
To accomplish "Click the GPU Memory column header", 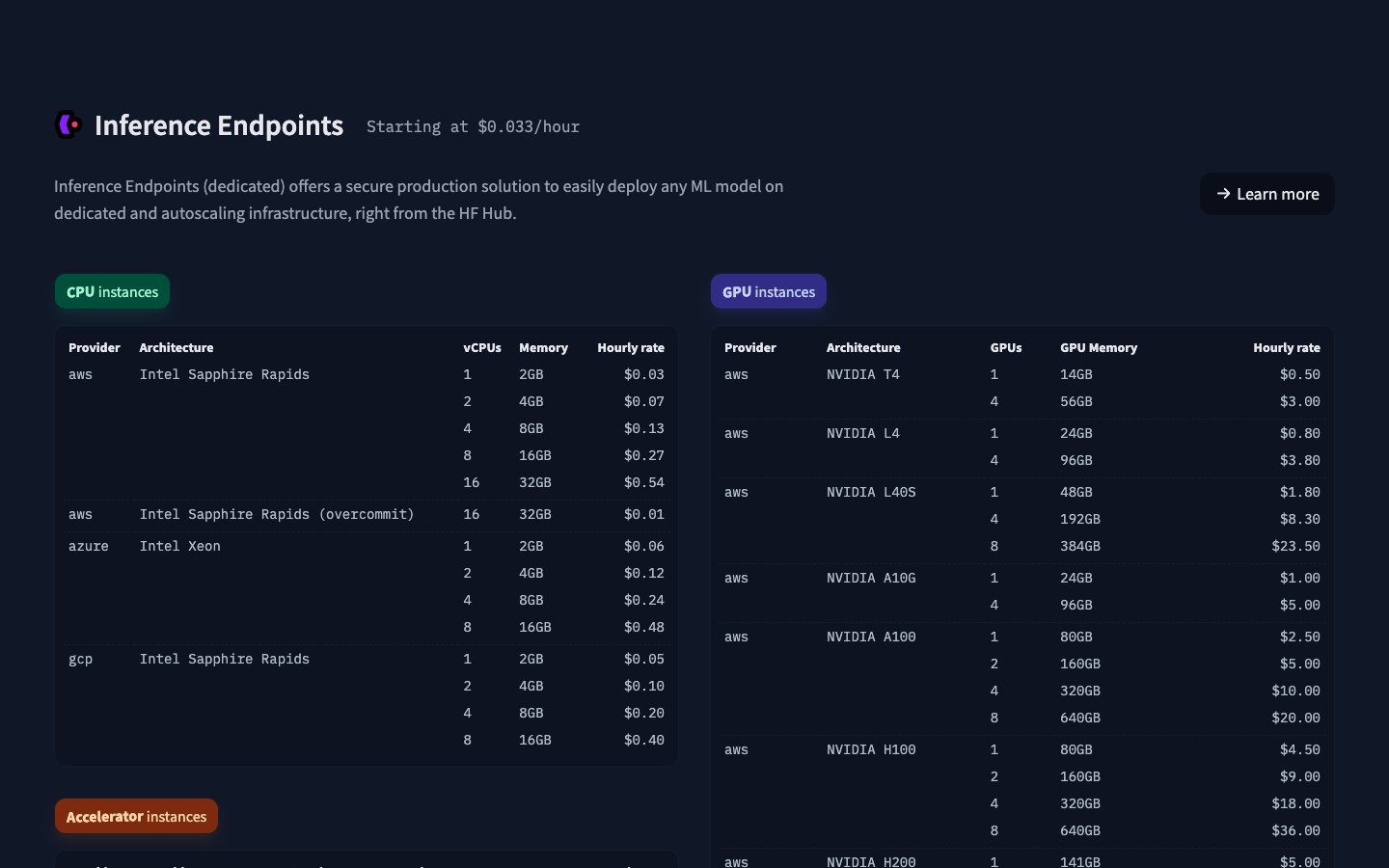I will [1098, 347].
